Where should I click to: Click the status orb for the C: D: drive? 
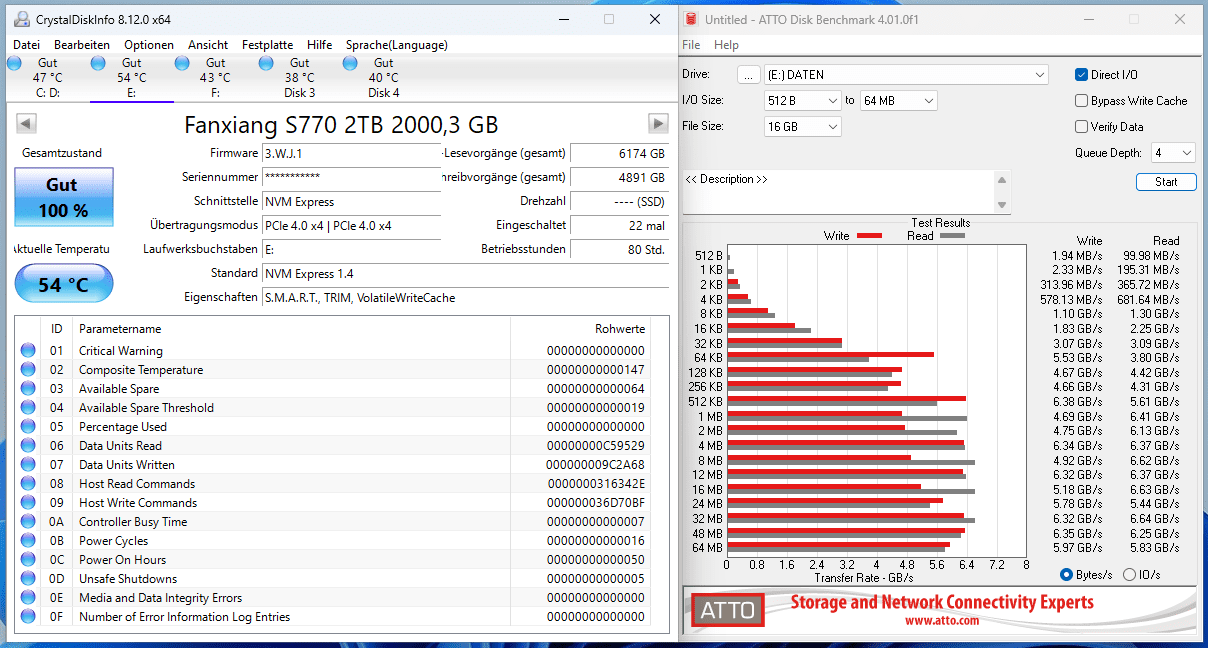[x=14, y=63]
